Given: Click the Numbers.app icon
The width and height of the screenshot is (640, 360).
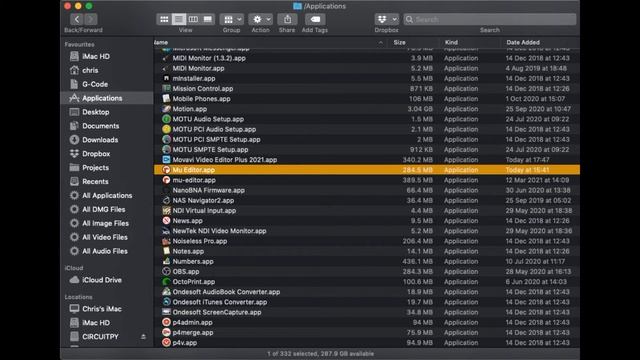Looking at the screenshot, I should pos(166,261).
